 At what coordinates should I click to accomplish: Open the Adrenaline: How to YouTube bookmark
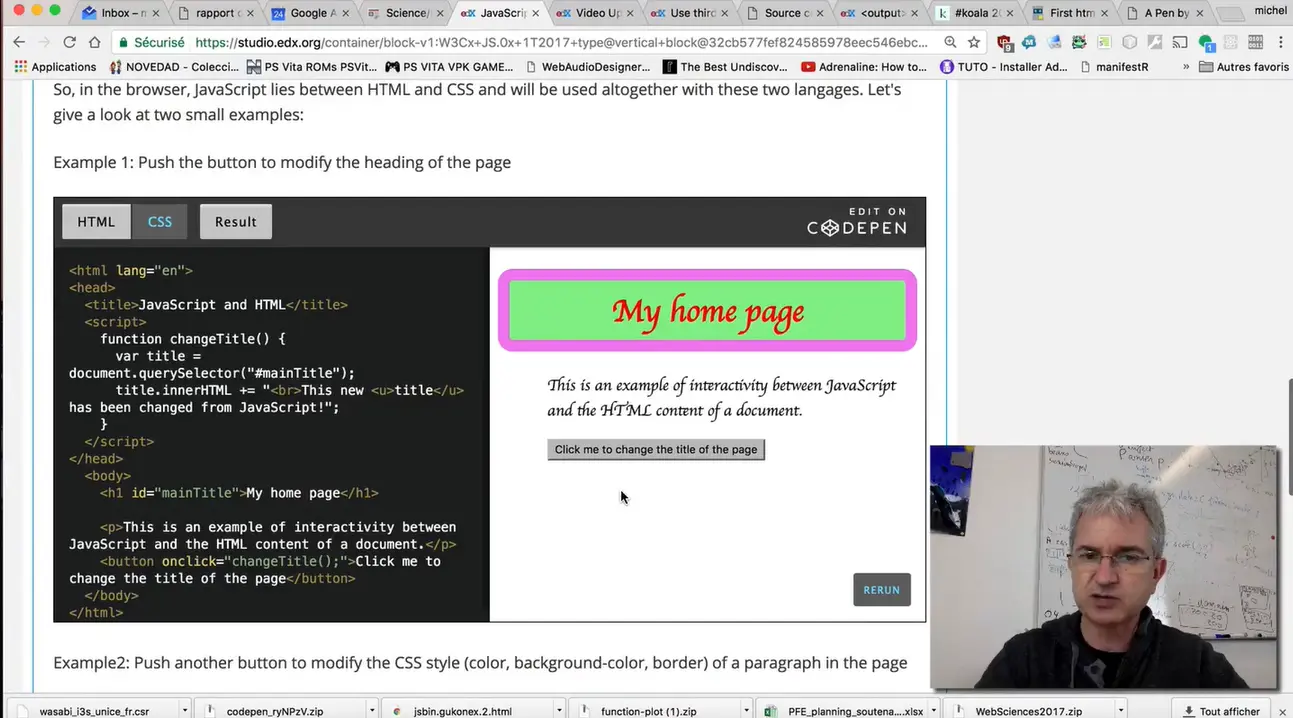[x=865, y=67]
